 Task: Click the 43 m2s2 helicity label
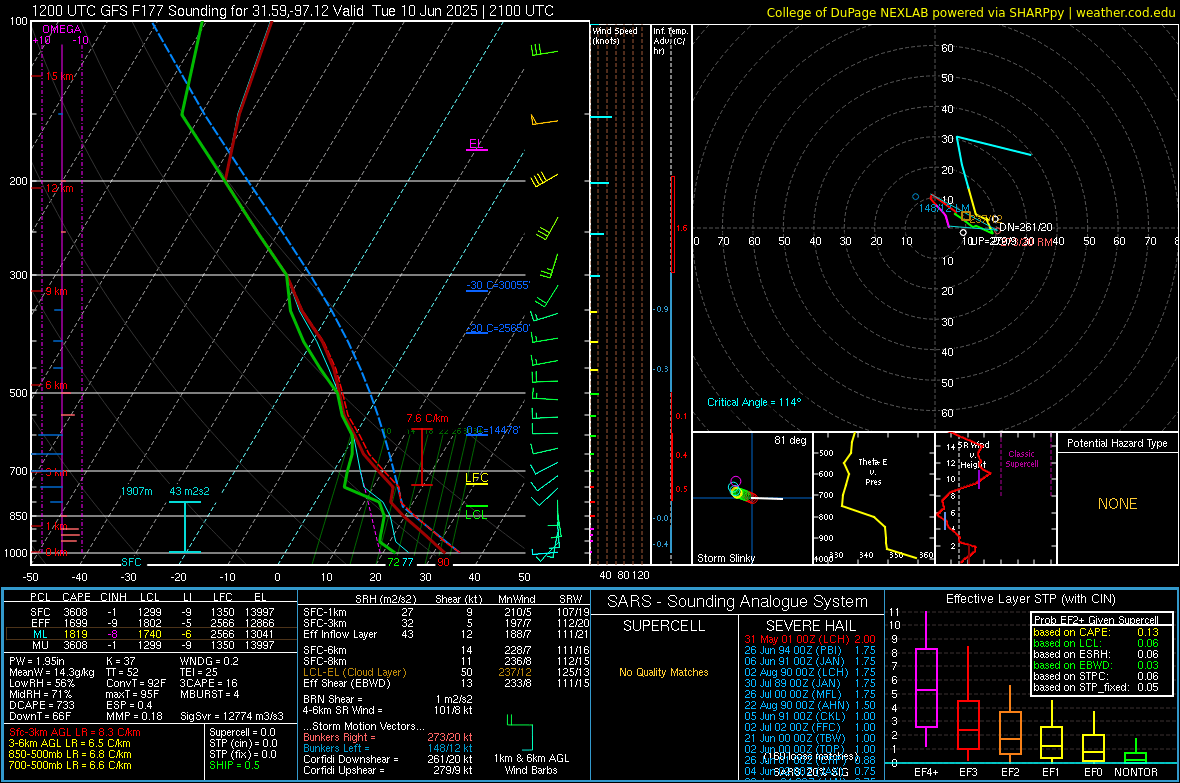point(190,491)
